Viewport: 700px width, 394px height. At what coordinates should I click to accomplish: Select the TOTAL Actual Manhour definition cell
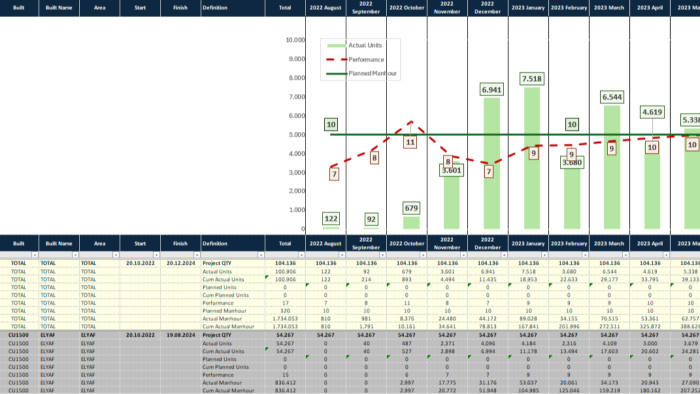pos(233,319)
